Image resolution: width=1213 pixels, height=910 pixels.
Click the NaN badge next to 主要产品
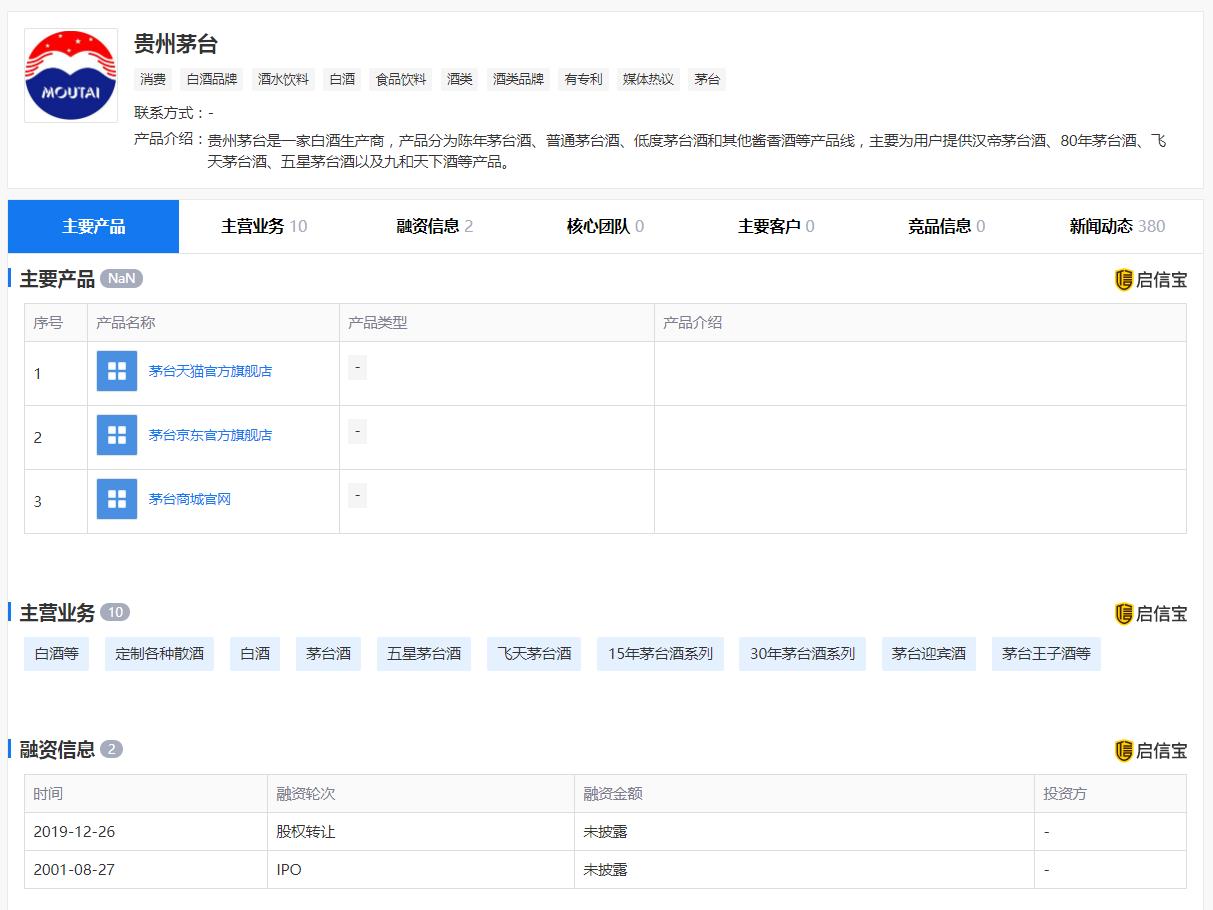121,279
